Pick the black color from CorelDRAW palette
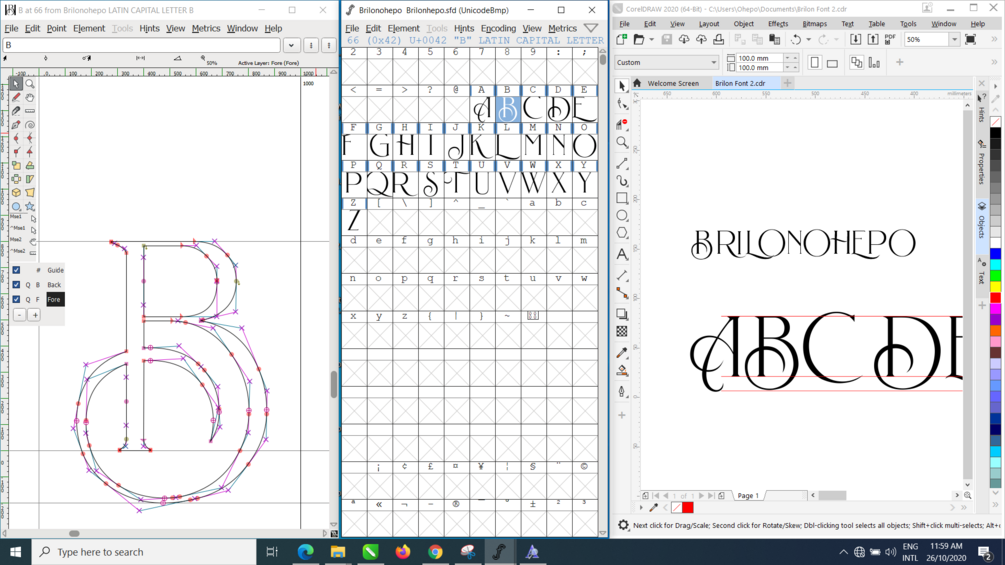Screen dimensions: 1005x565 click(x=995, y=133)
